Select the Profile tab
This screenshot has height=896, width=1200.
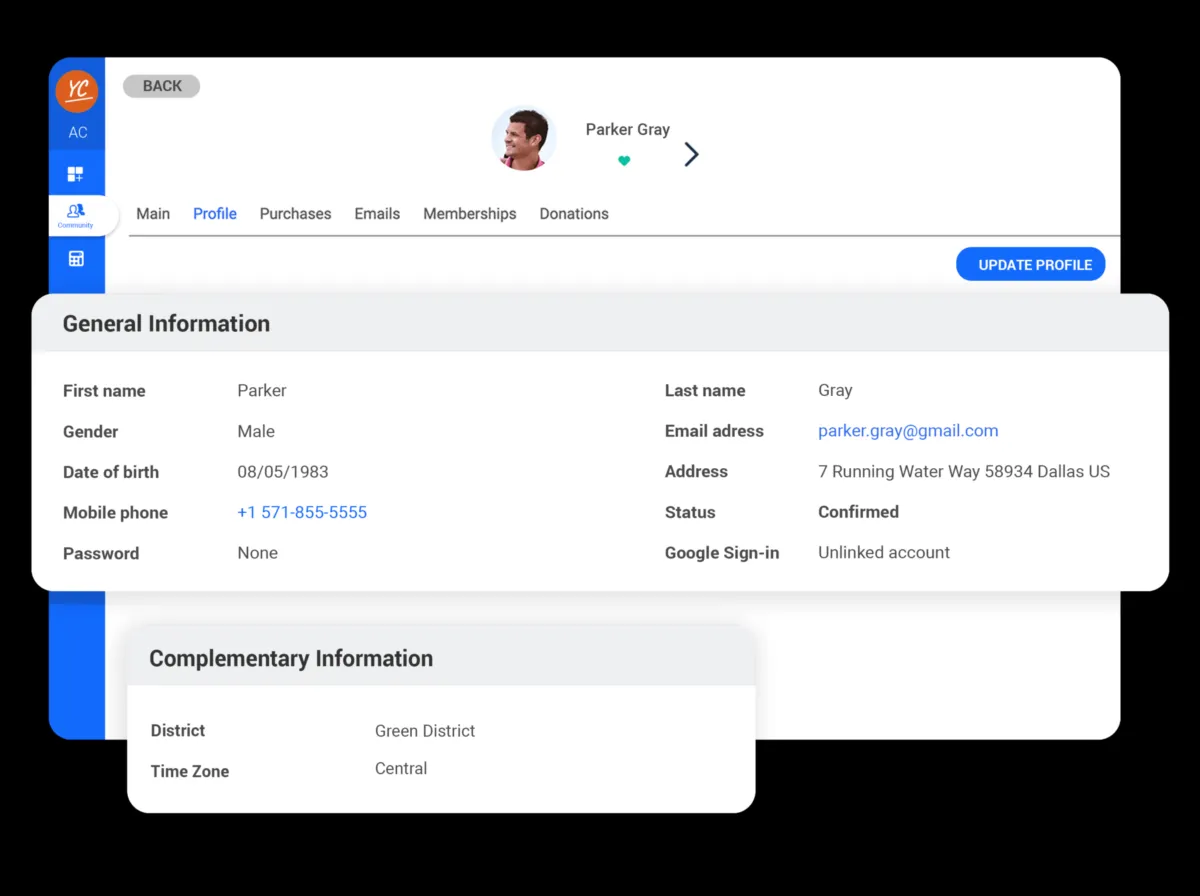[x=215, y=214]
